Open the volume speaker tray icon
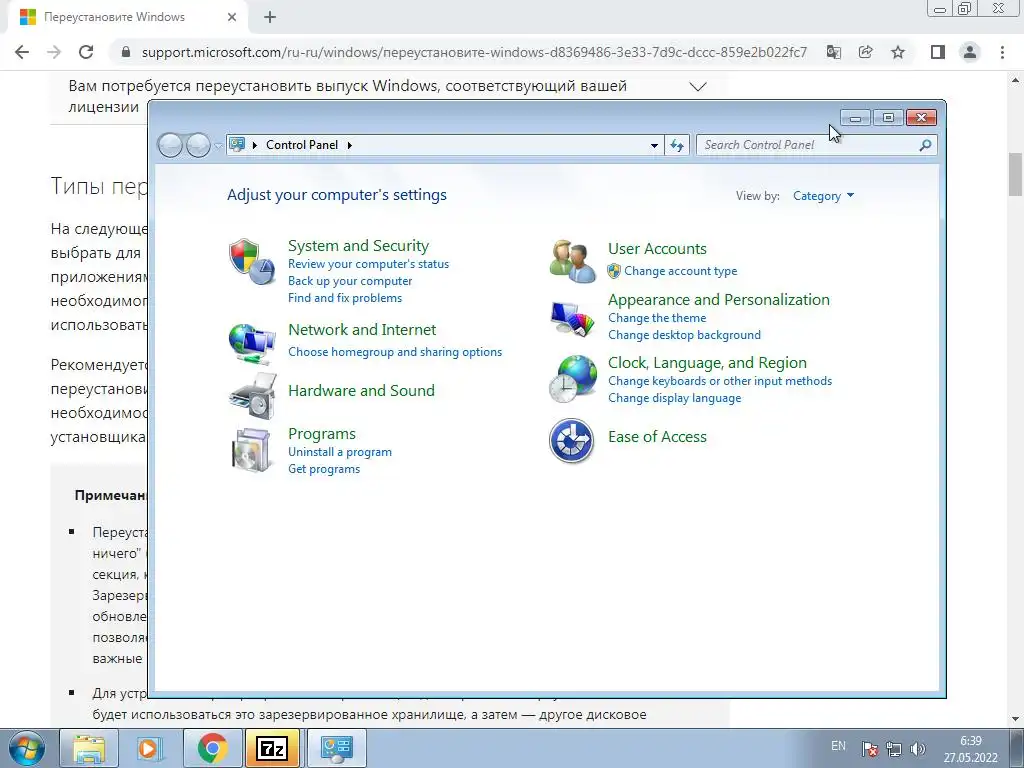This screenshot has height=768, width=1024. (x=918, y=748)
